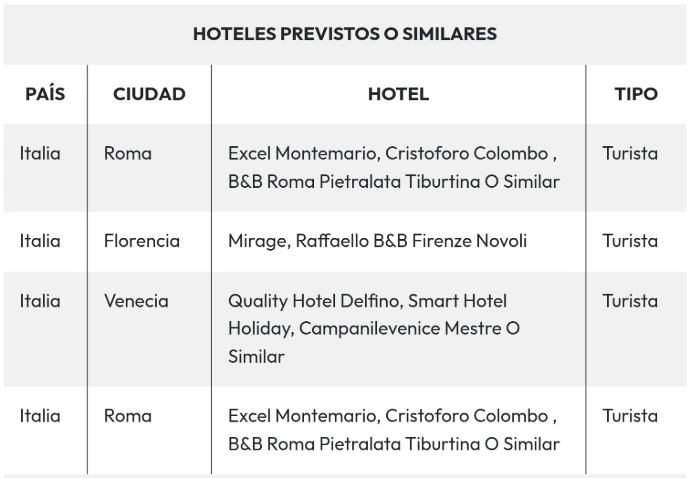Click Italia in the first Roma row
Viewport: 690px width, 478px height.
tap(40, 153)
